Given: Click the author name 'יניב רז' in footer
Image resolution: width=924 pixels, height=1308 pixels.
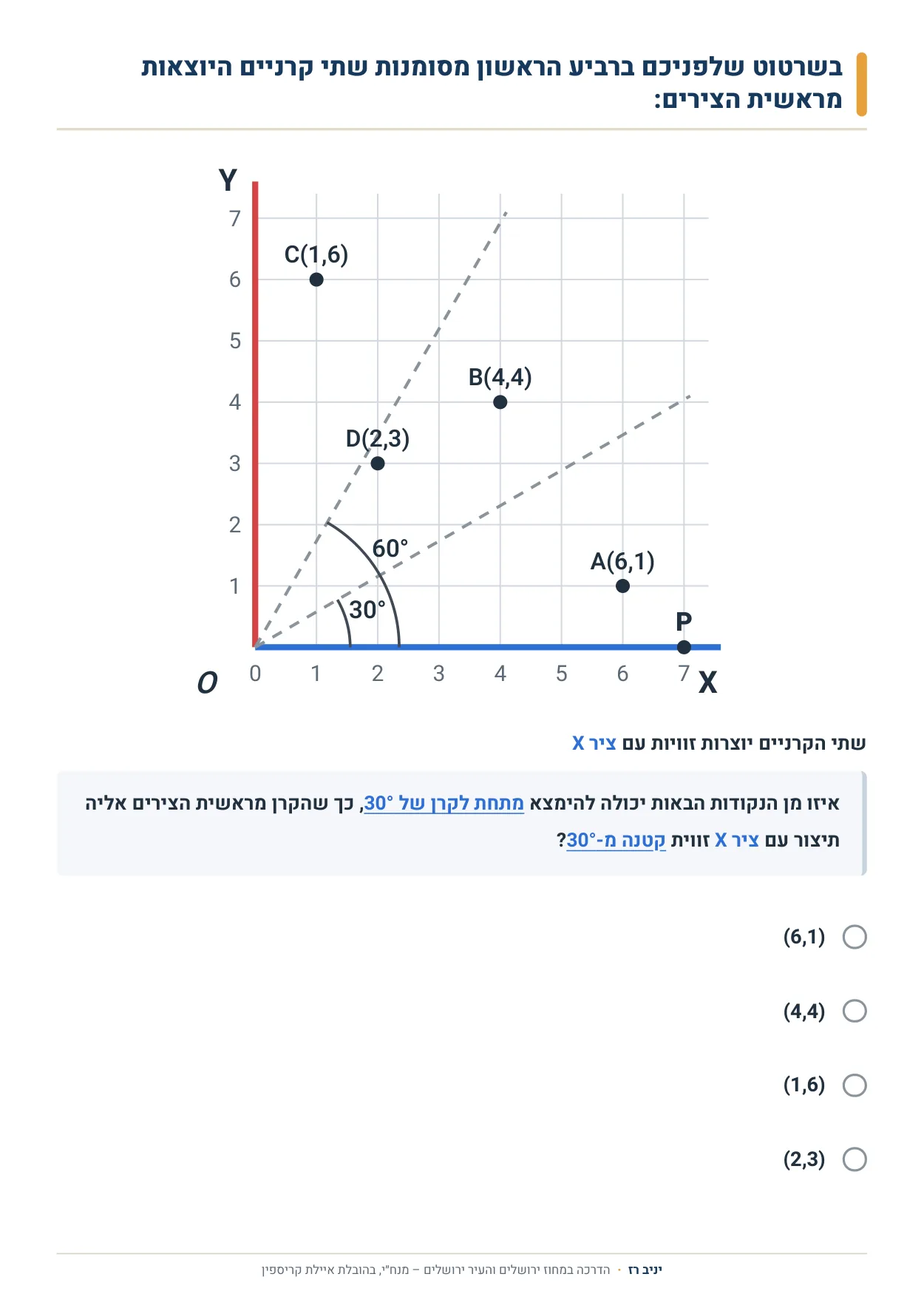Looking at the screenshot, I should coord(645,1270).
